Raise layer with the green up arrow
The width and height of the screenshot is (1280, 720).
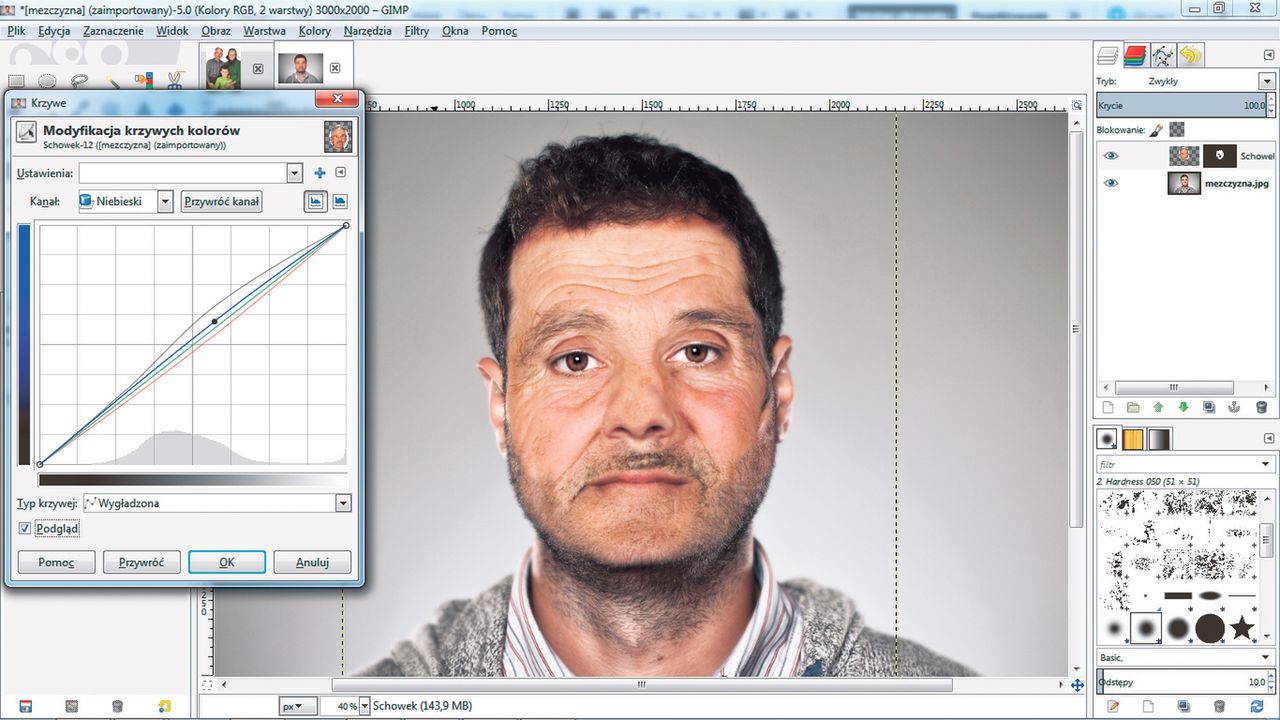1158,407
